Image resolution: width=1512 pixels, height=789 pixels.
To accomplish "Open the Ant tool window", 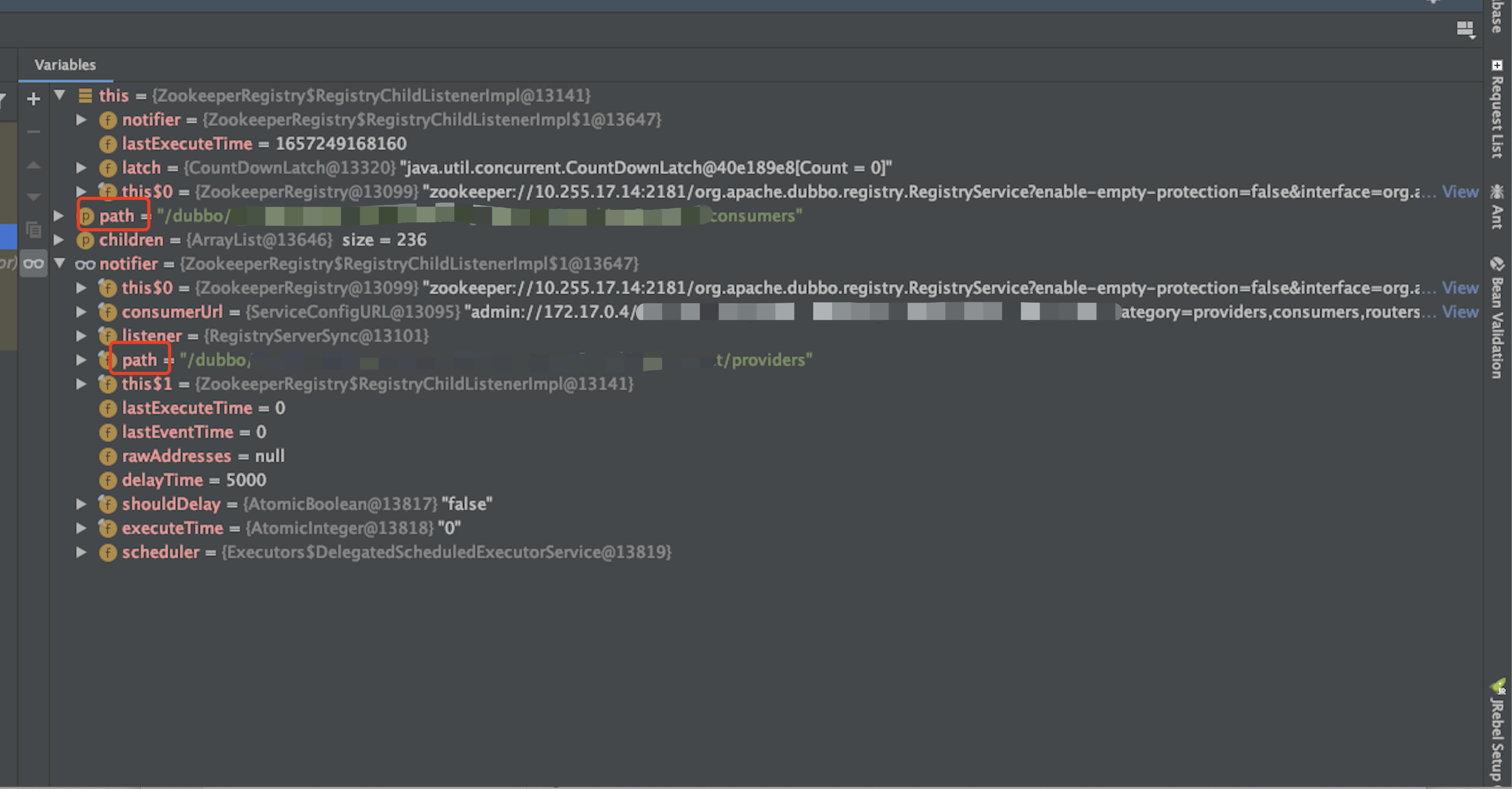I will tap(1497, 208).
